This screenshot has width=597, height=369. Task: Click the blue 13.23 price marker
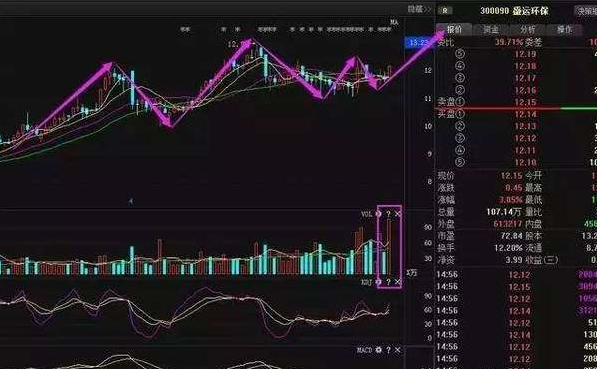point(417,43)
